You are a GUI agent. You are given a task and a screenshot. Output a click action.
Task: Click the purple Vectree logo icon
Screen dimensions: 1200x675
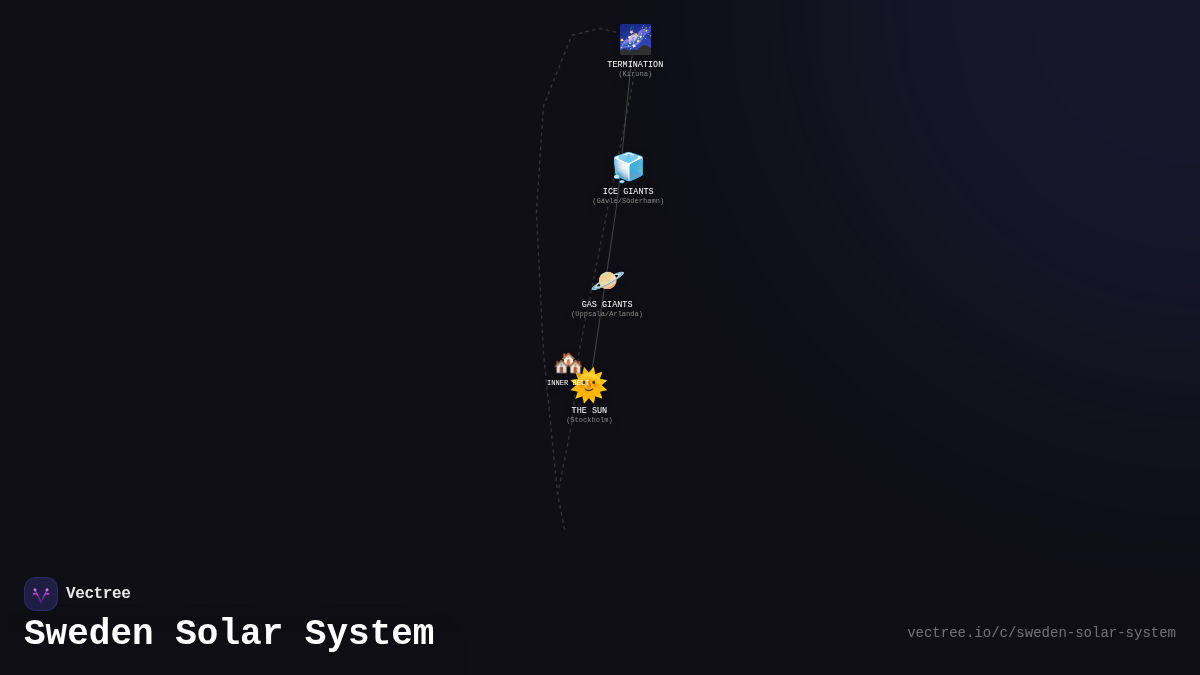(41, 593)
